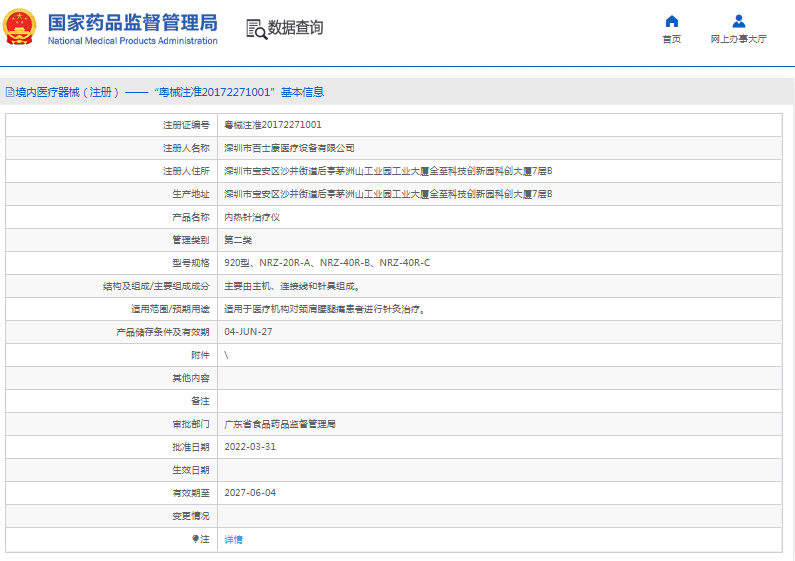Screen dimensions: 795x561
Task: Click the 数据查询 magnifier document icon
Action: pos(256,29)
